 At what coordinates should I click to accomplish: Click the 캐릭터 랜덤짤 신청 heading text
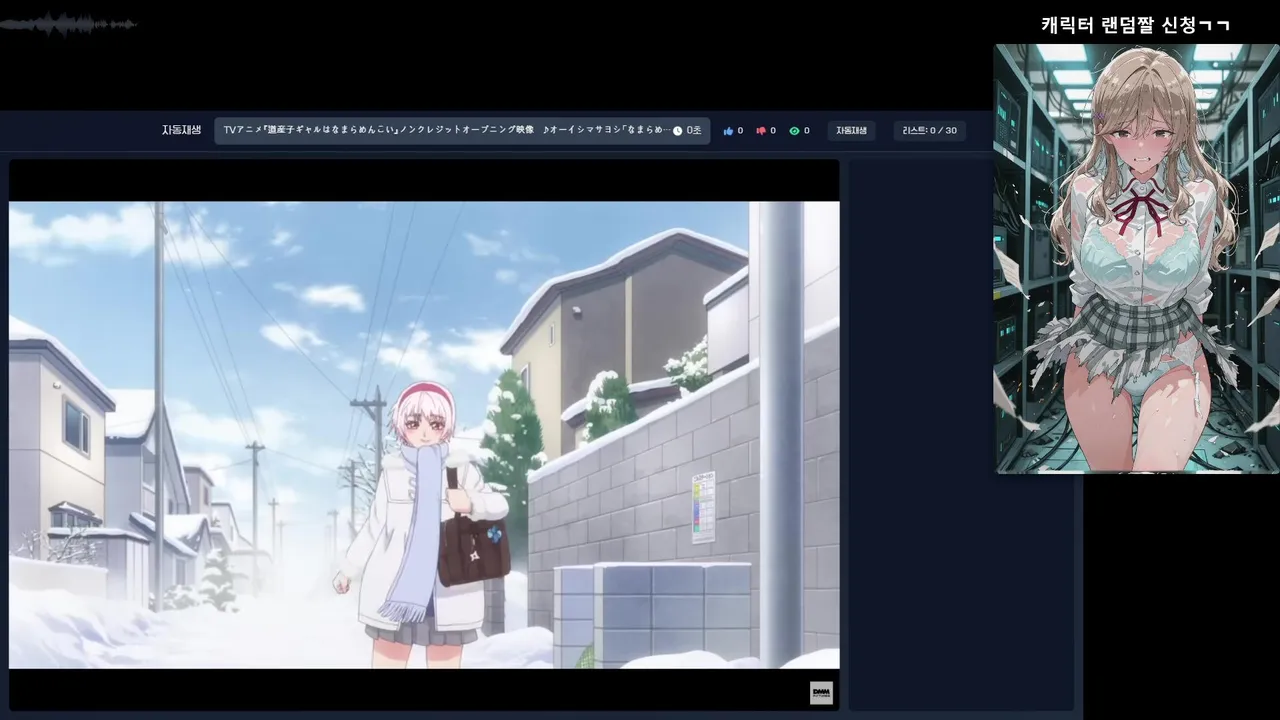1135,25
